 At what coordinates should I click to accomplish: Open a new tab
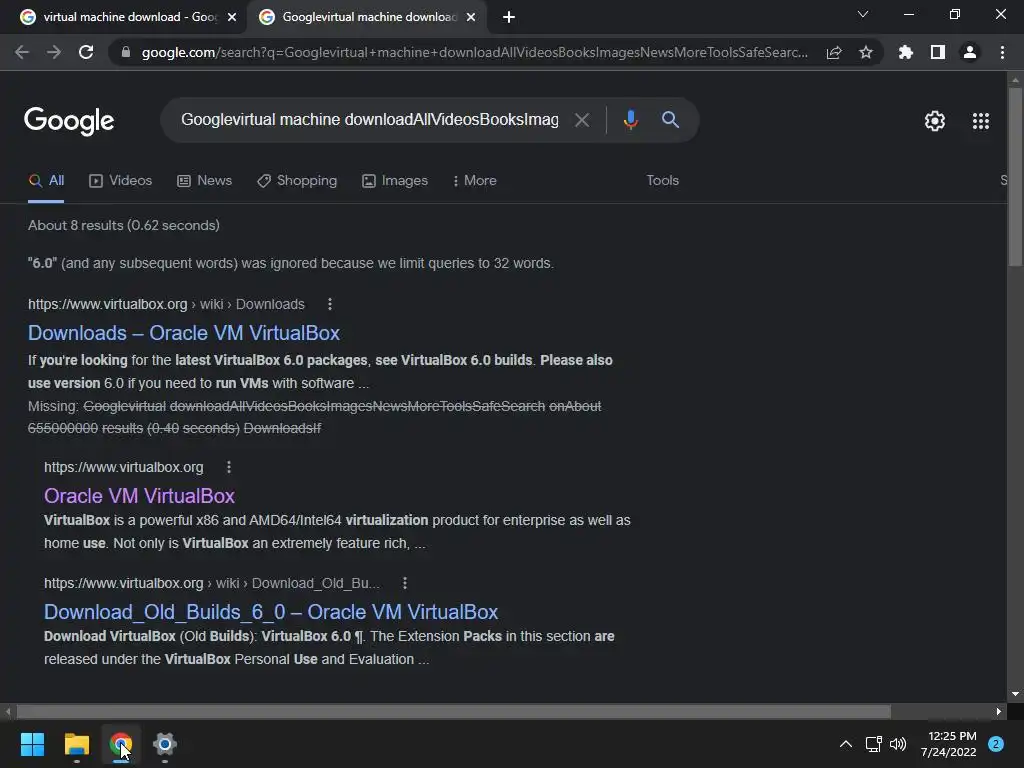point(509,17)
